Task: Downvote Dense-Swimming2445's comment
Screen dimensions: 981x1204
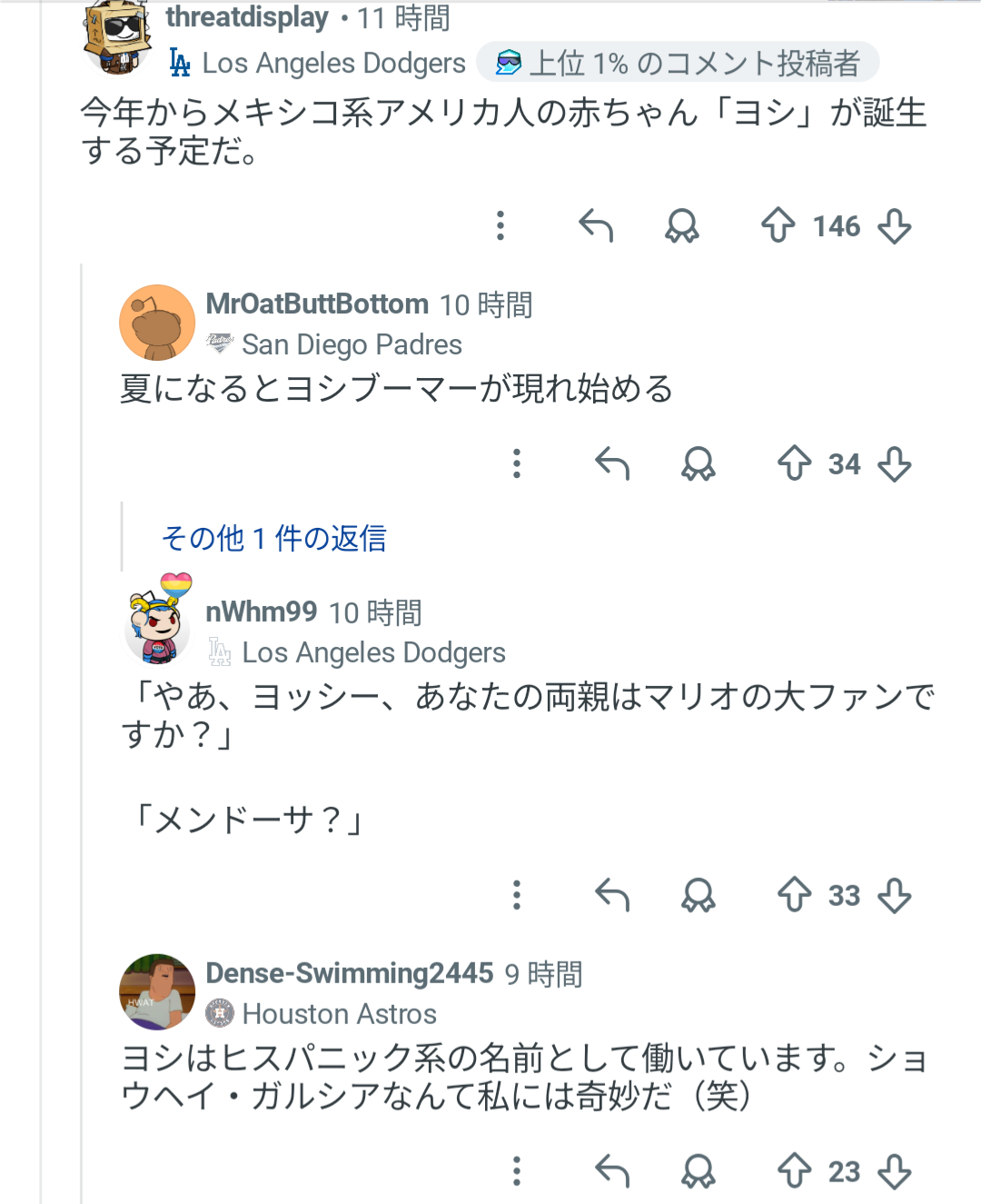Action: coord(895,1171)
